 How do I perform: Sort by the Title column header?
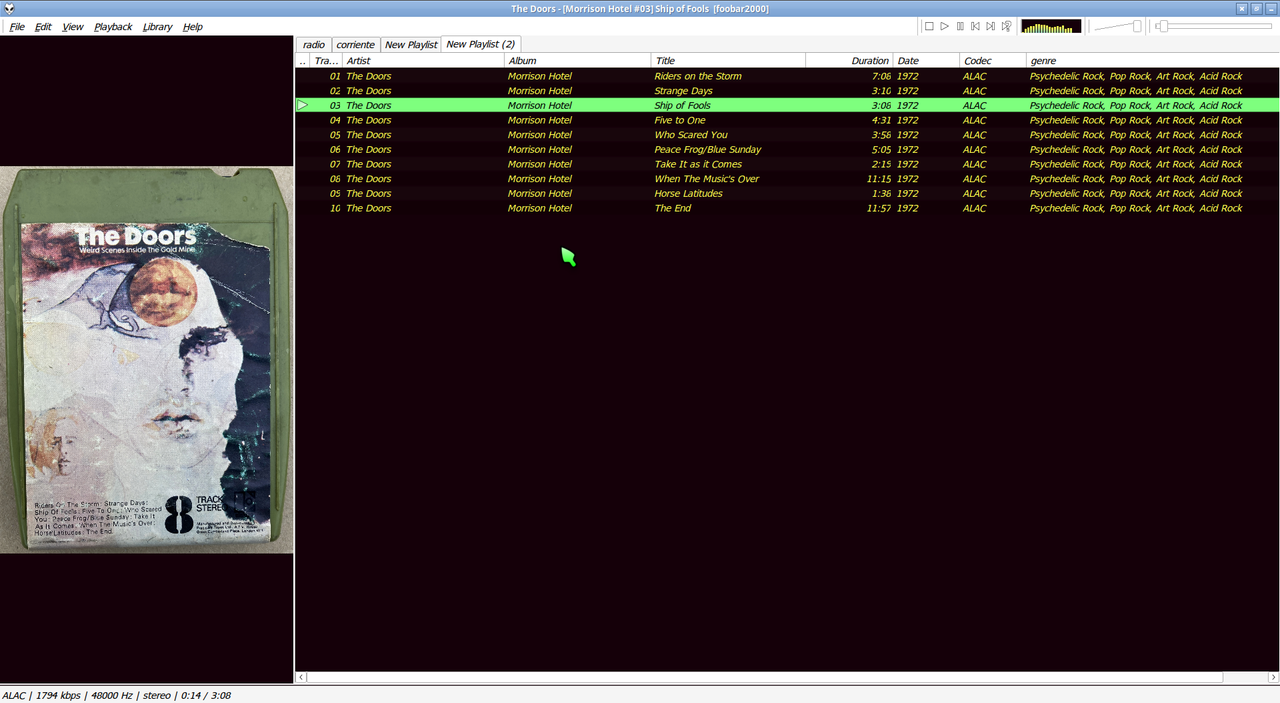[728, 61]
